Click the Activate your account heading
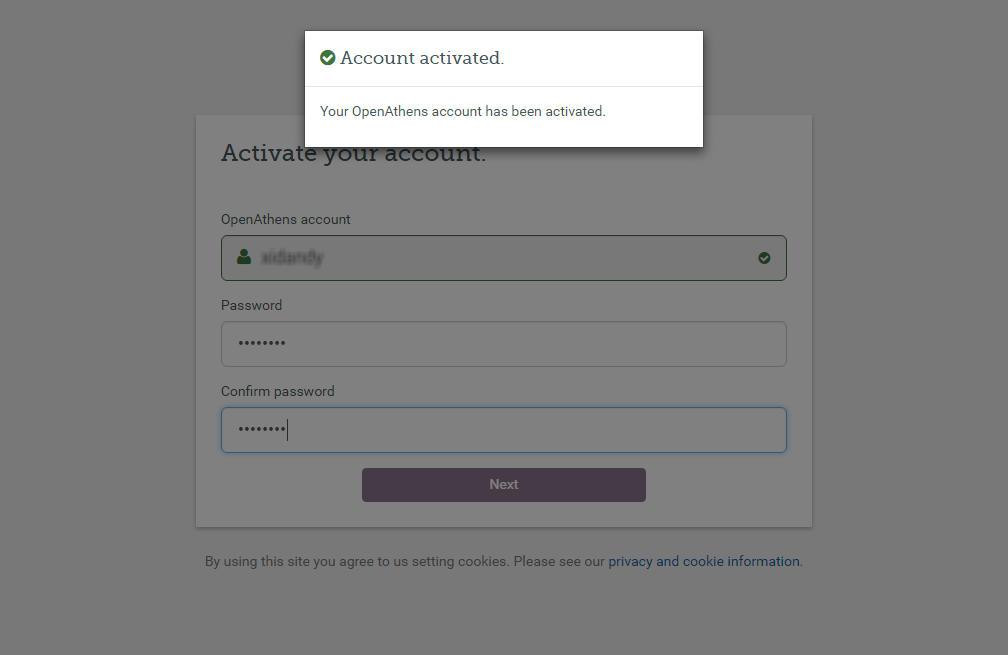 (352, 152)
